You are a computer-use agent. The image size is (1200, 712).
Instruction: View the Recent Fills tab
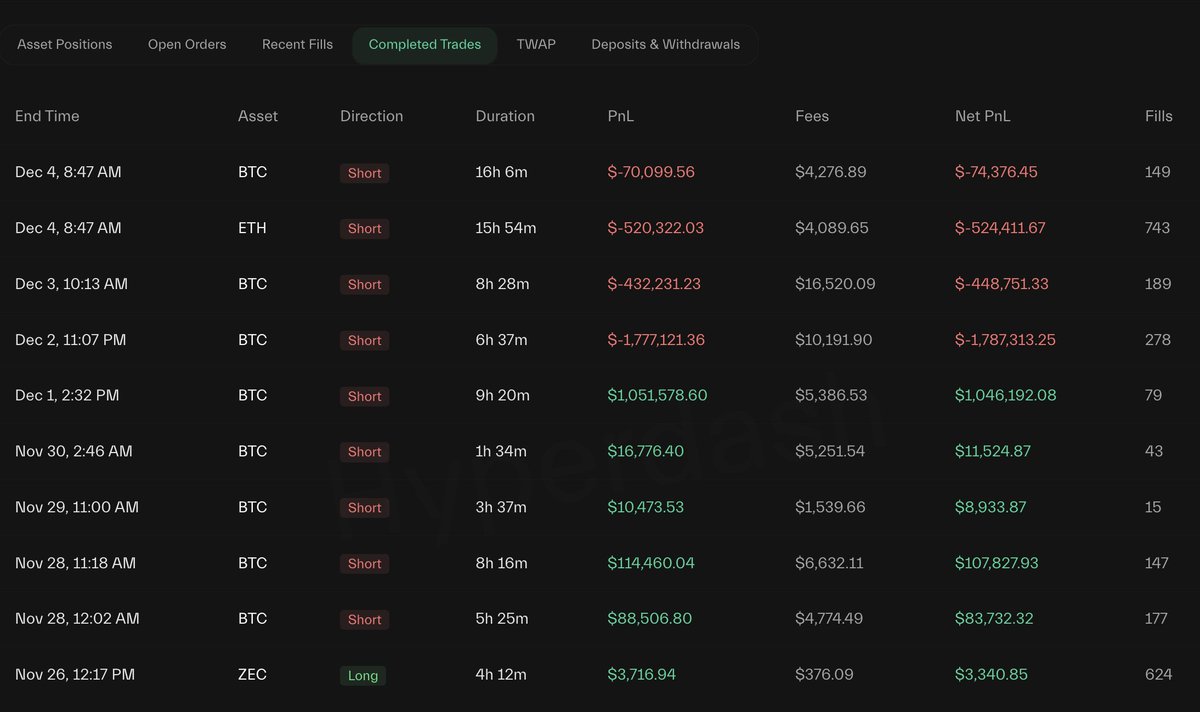(297, 44)
